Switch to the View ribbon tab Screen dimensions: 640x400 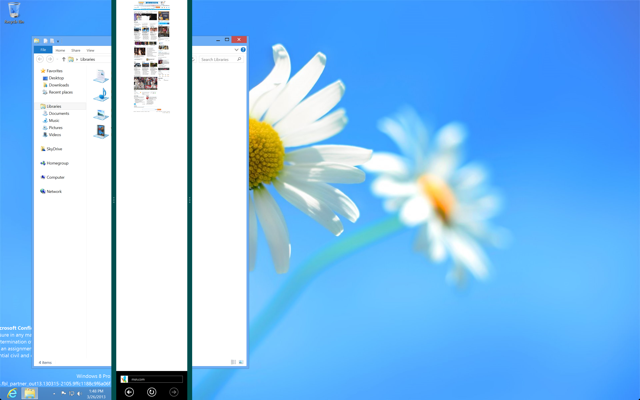[x=90, y=50]
